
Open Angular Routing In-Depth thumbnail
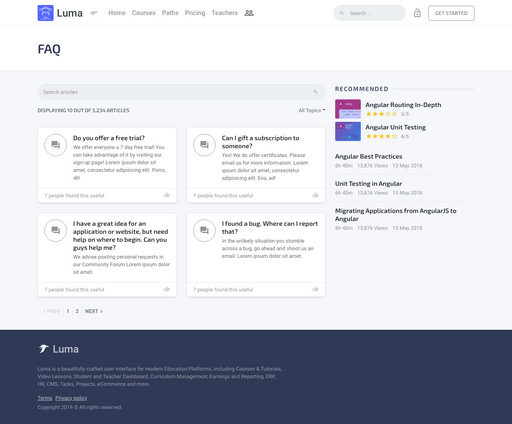point(348,109)
